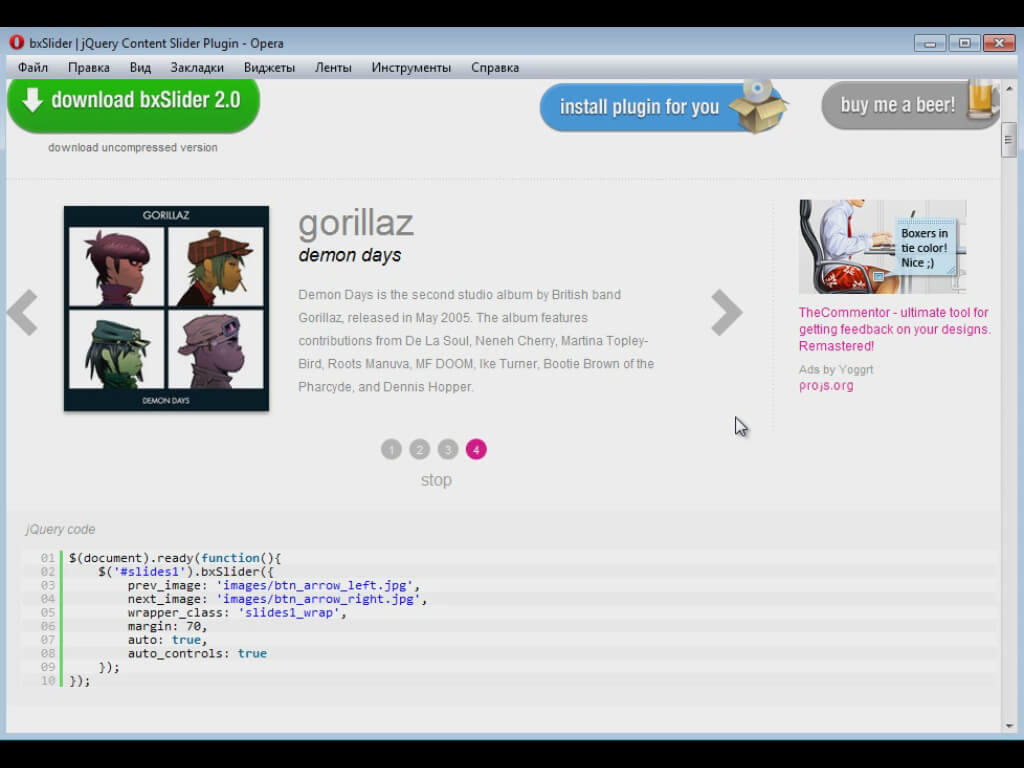This screenshot has width=1024, height=768.
Task: Click the jQuery code label
Action: click(61, 530)
